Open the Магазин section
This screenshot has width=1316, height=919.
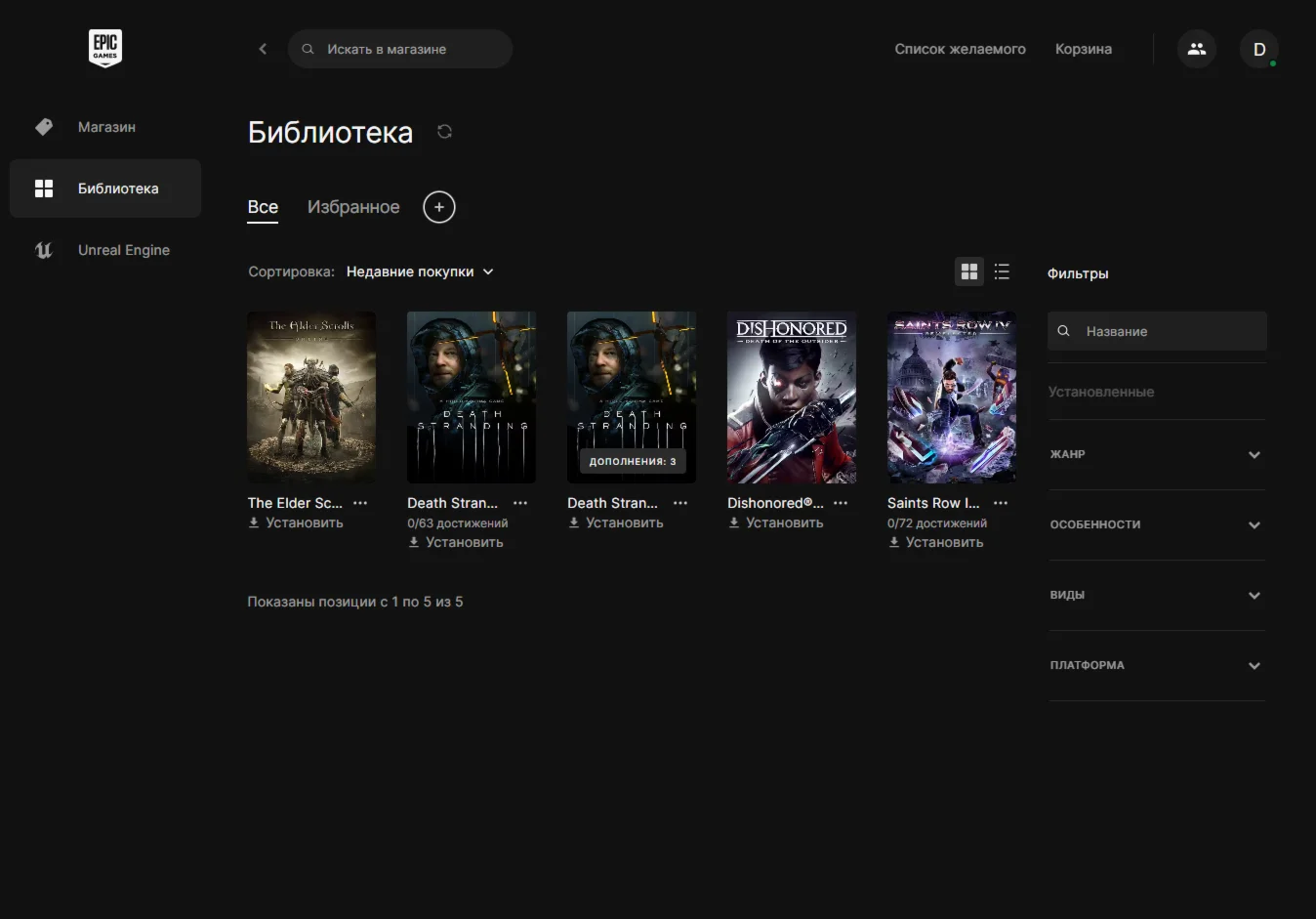point(105,127)
